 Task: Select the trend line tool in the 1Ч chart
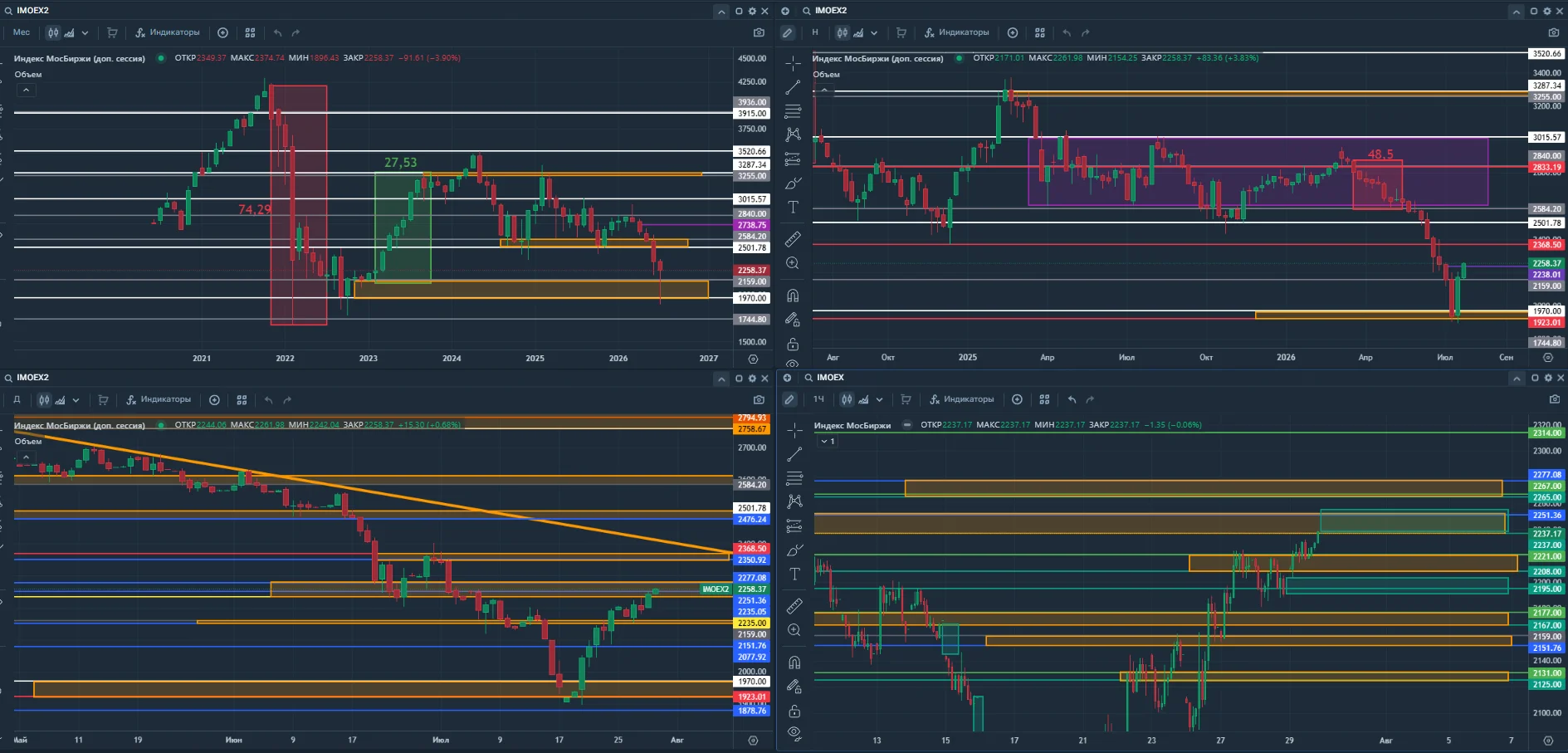pyautogui.click(x=794, y=454)
